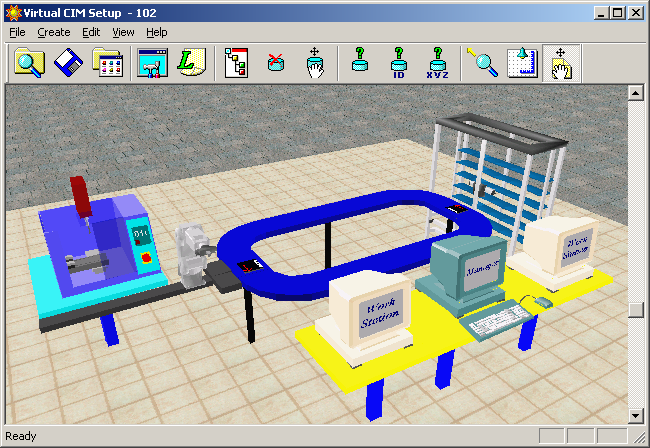
Task: Click the delete object icon with red X
Action: (x=275, y=64)
